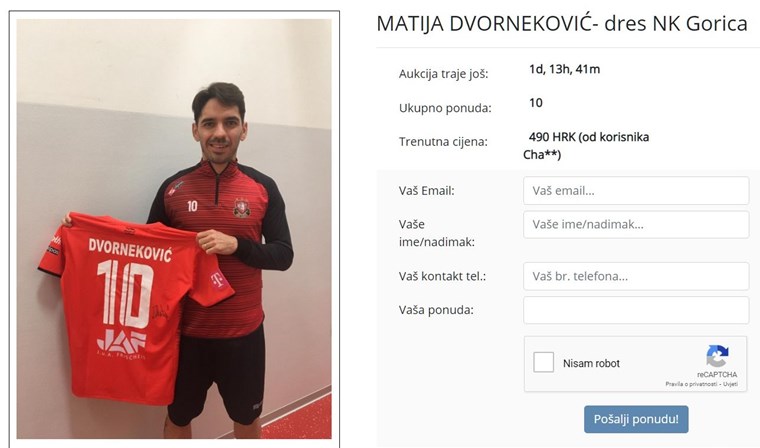760x448 pixels.
Task: Click the "Vaša ponuda:" label
Action: [x=436, y=310]
